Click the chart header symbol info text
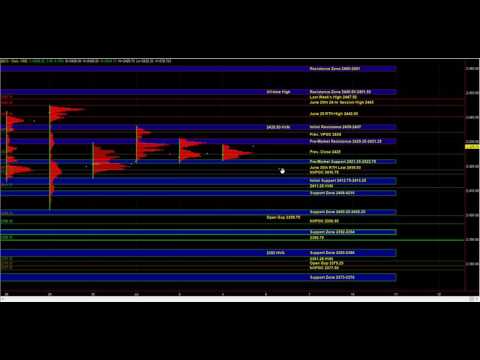 click(x=86, y=61)
